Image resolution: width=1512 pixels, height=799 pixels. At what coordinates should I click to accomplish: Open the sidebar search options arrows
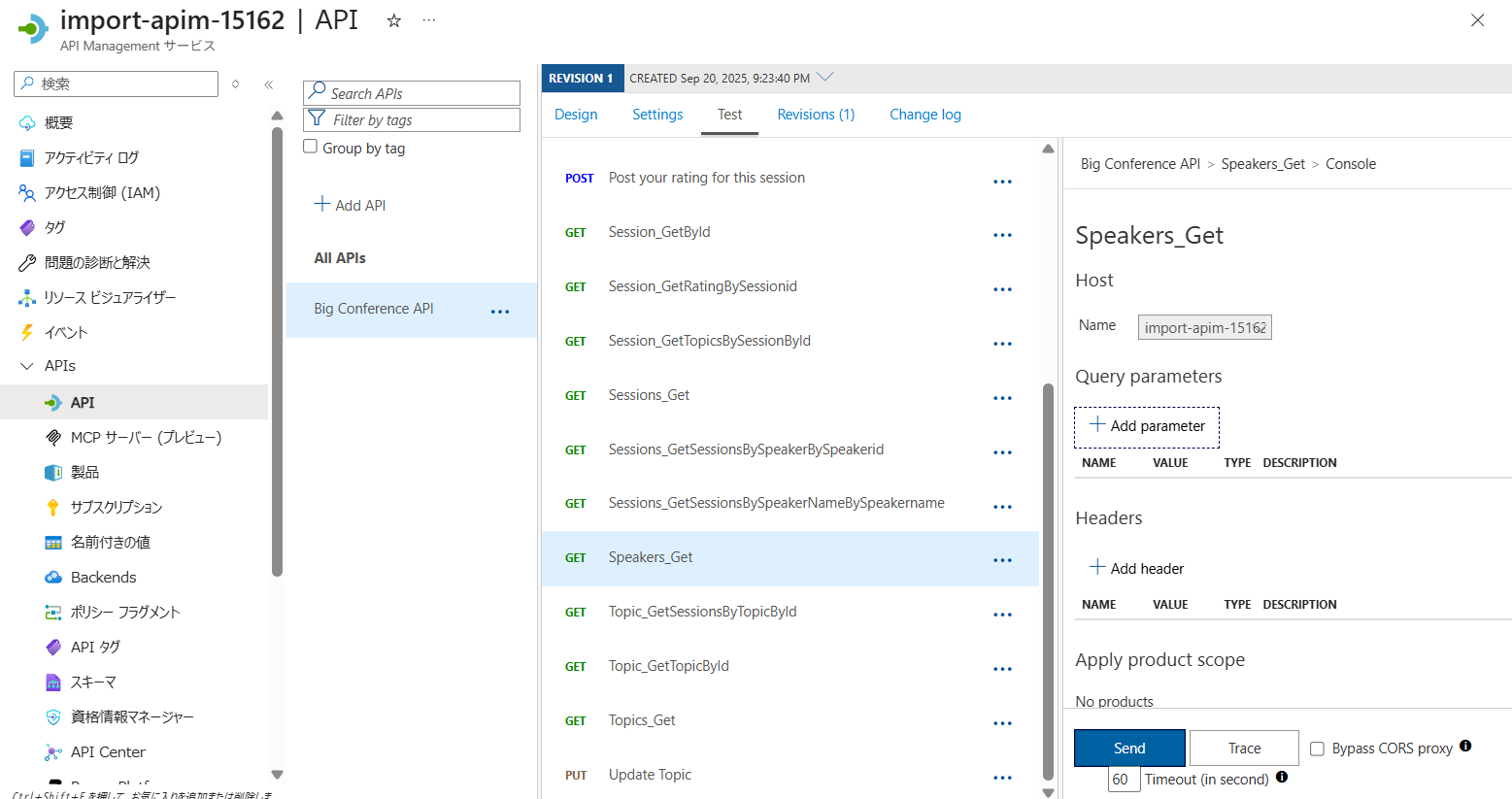(x=235, y=84)
